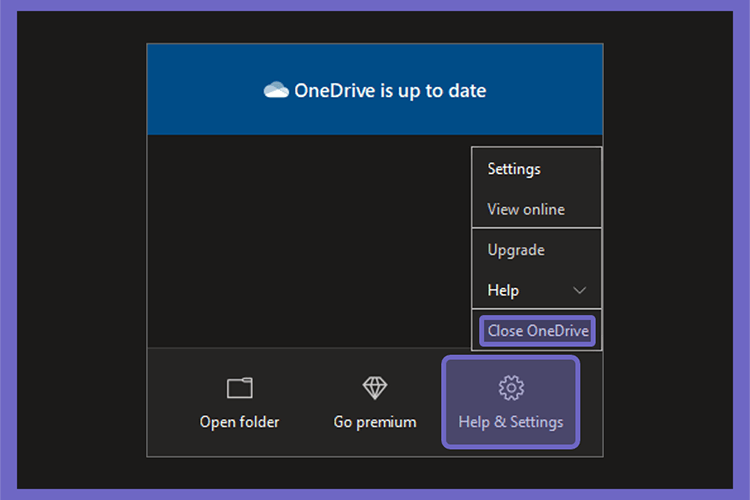Click the word "OneDrive" in header title
The width and height of the screenshot is (750, 500).
coord(335,90)
